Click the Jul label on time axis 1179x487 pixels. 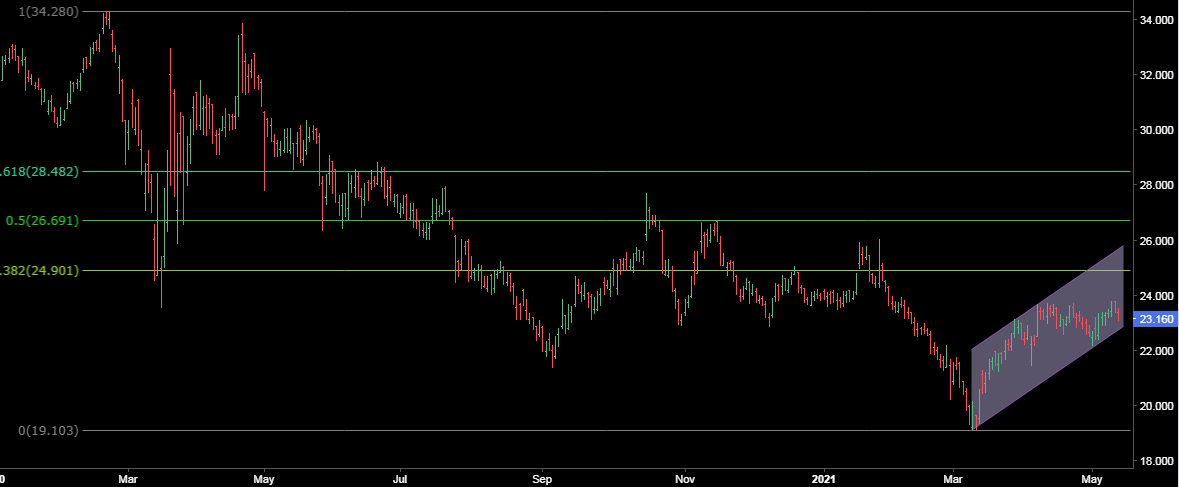pyautogui.click(x=401, y=477)
